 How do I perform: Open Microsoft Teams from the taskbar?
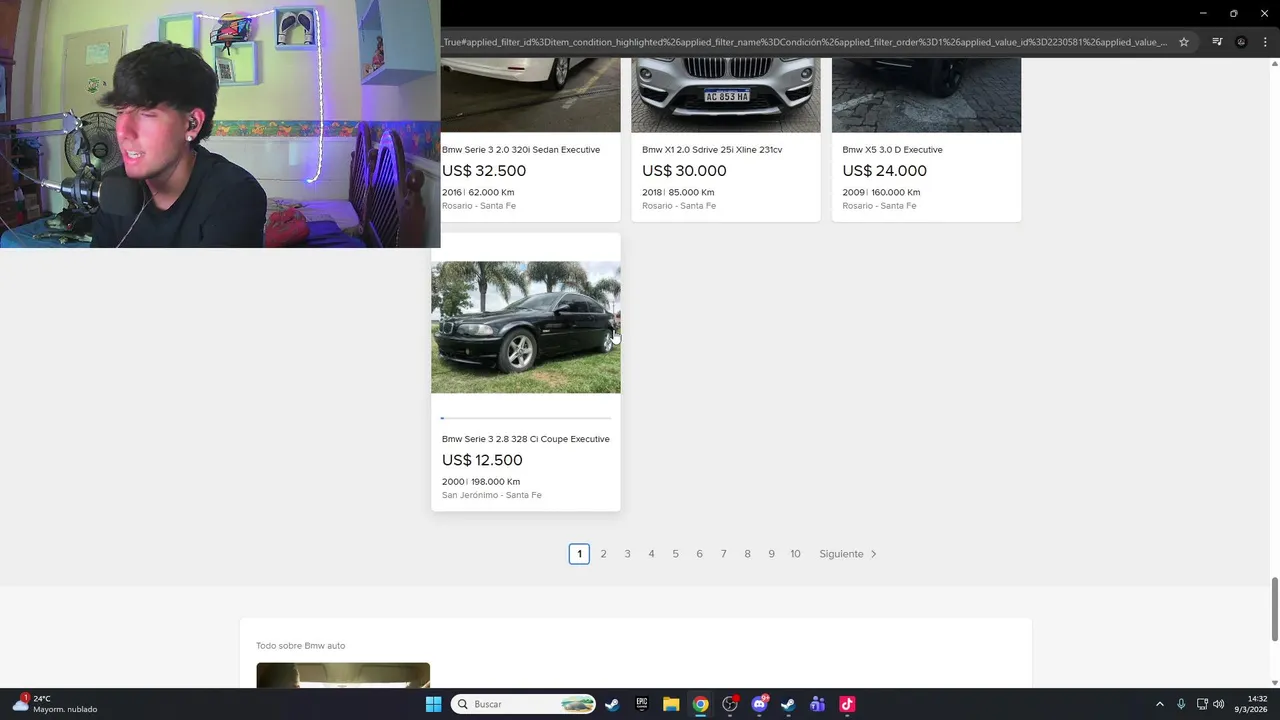pyautogui.click(x=818, y=704)
